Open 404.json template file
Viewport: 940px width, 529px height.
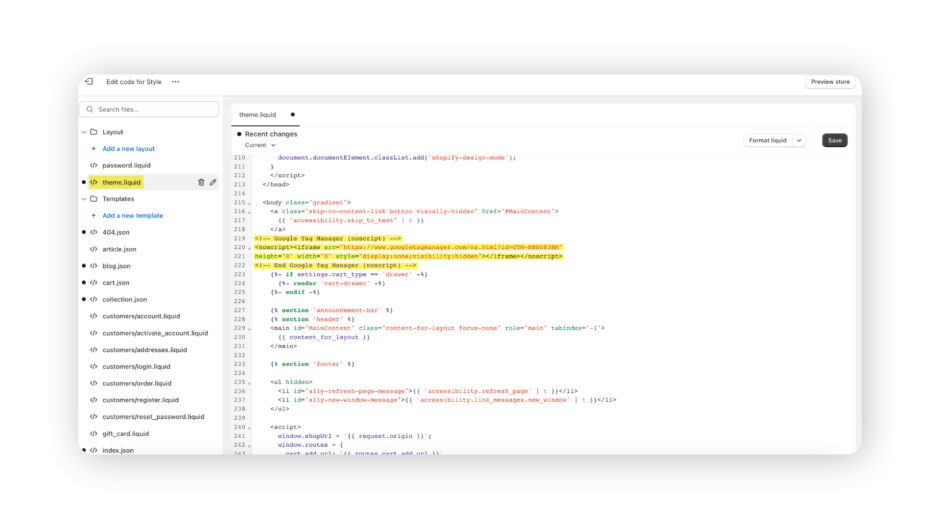coord(116,233)
